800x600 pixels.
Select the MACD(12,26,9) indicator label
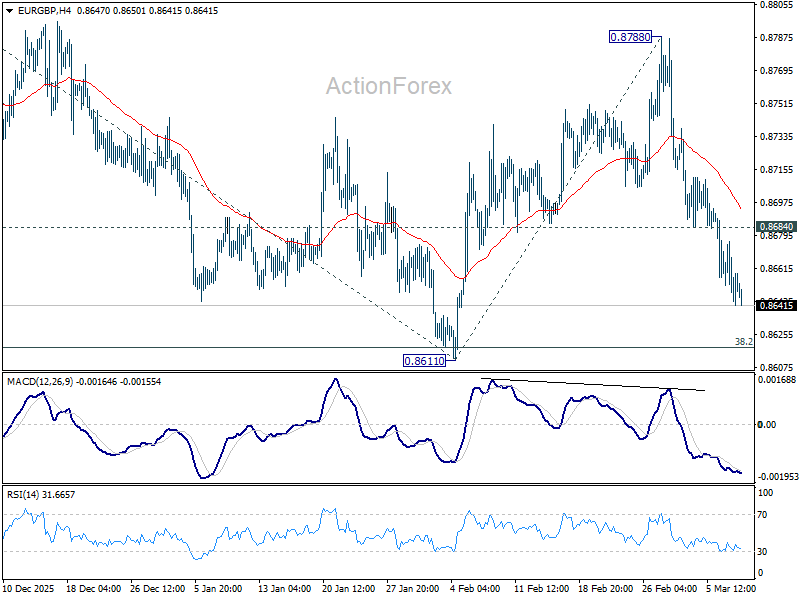[x=40, y=382]
